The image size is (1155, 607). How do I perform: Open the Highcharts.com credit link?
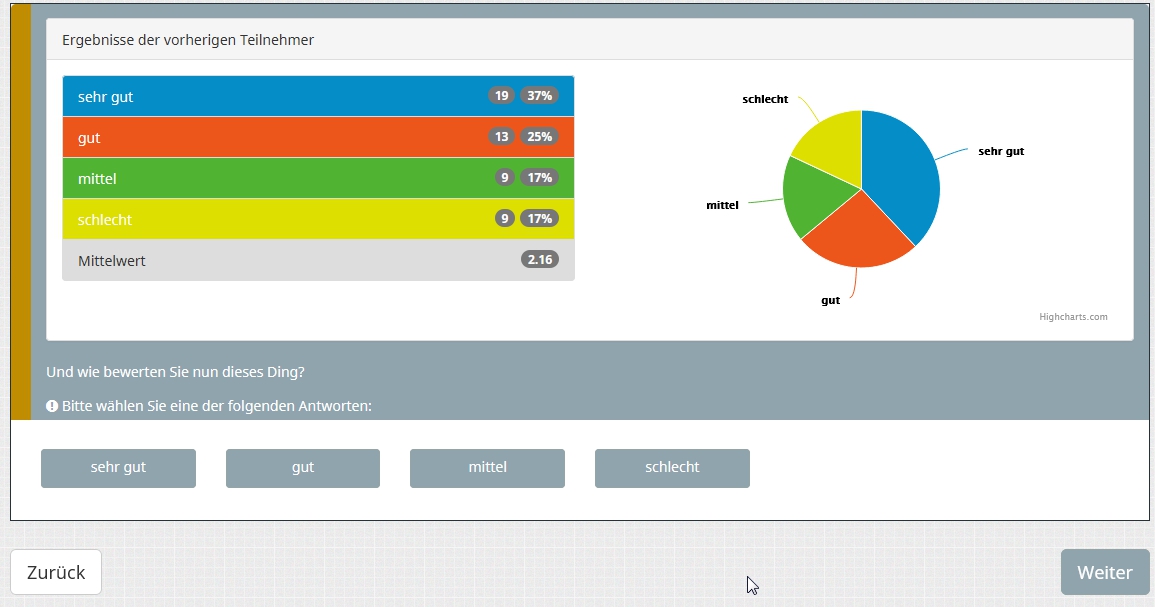point(1073,317)
